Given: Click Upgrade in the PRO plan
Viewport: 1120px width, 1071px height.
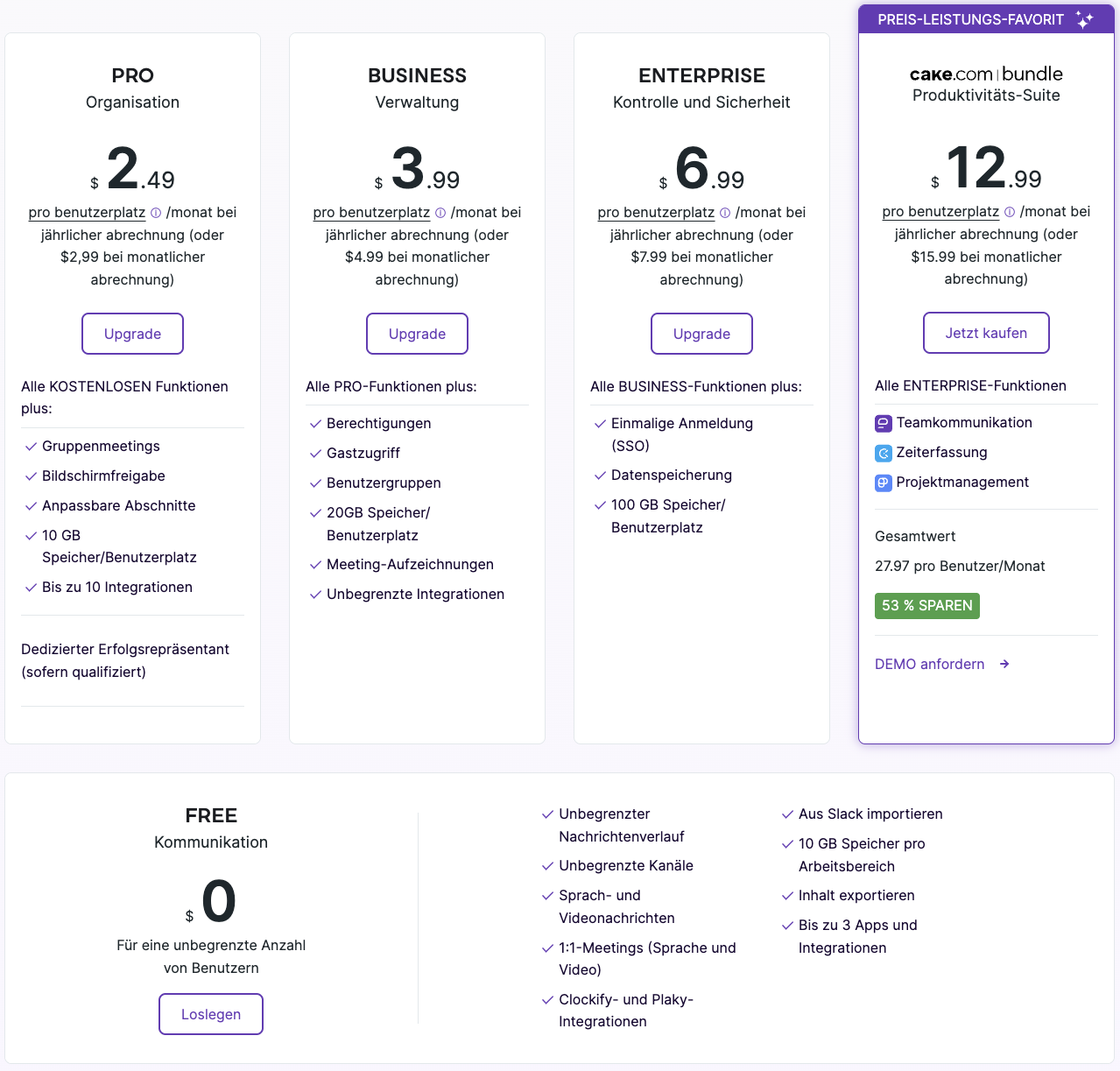Looking at the screenshot, I should (x=132, y=334).
